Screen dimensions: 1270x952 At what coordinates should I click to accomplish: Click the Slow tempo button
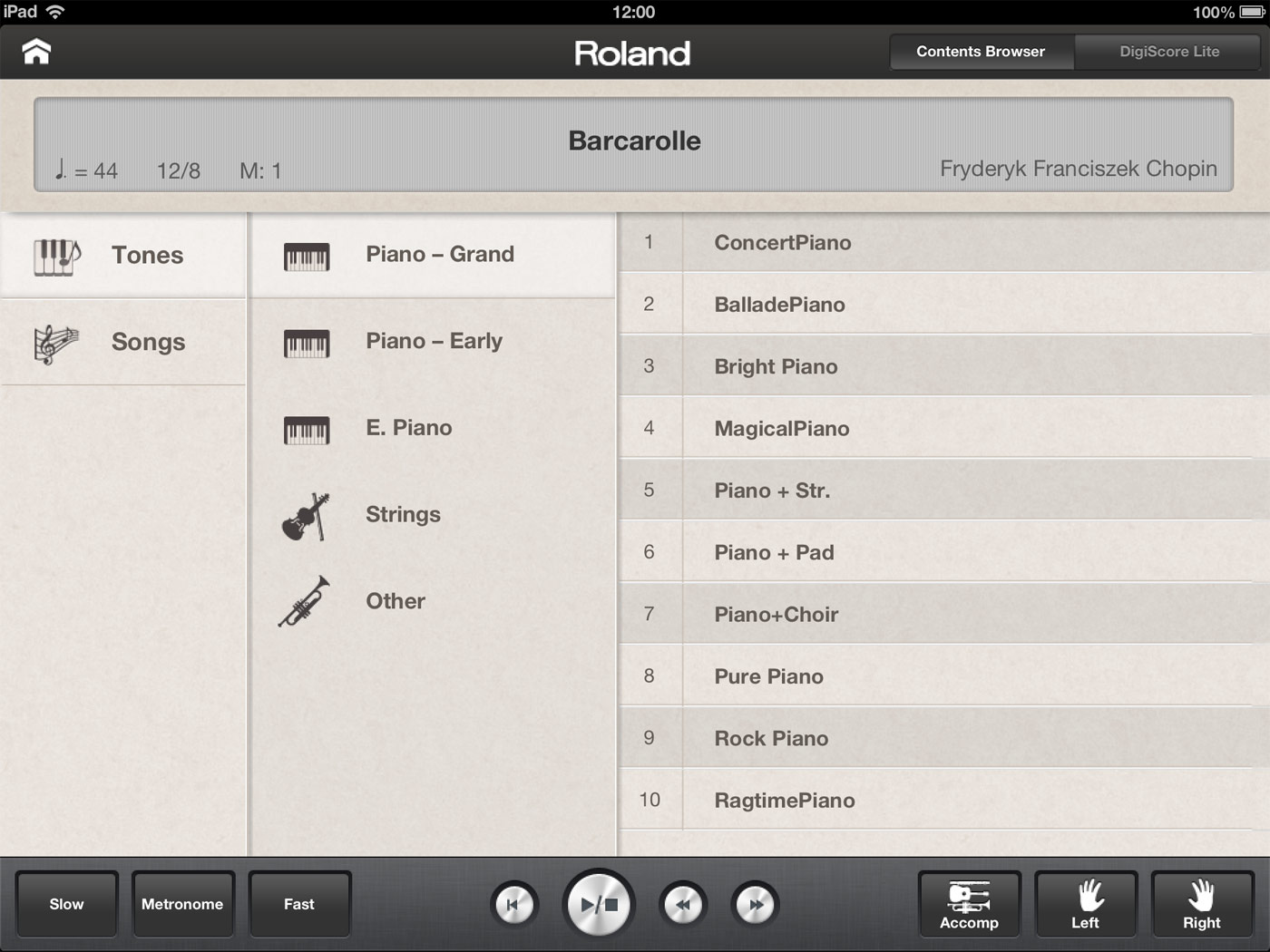(66, 904)
